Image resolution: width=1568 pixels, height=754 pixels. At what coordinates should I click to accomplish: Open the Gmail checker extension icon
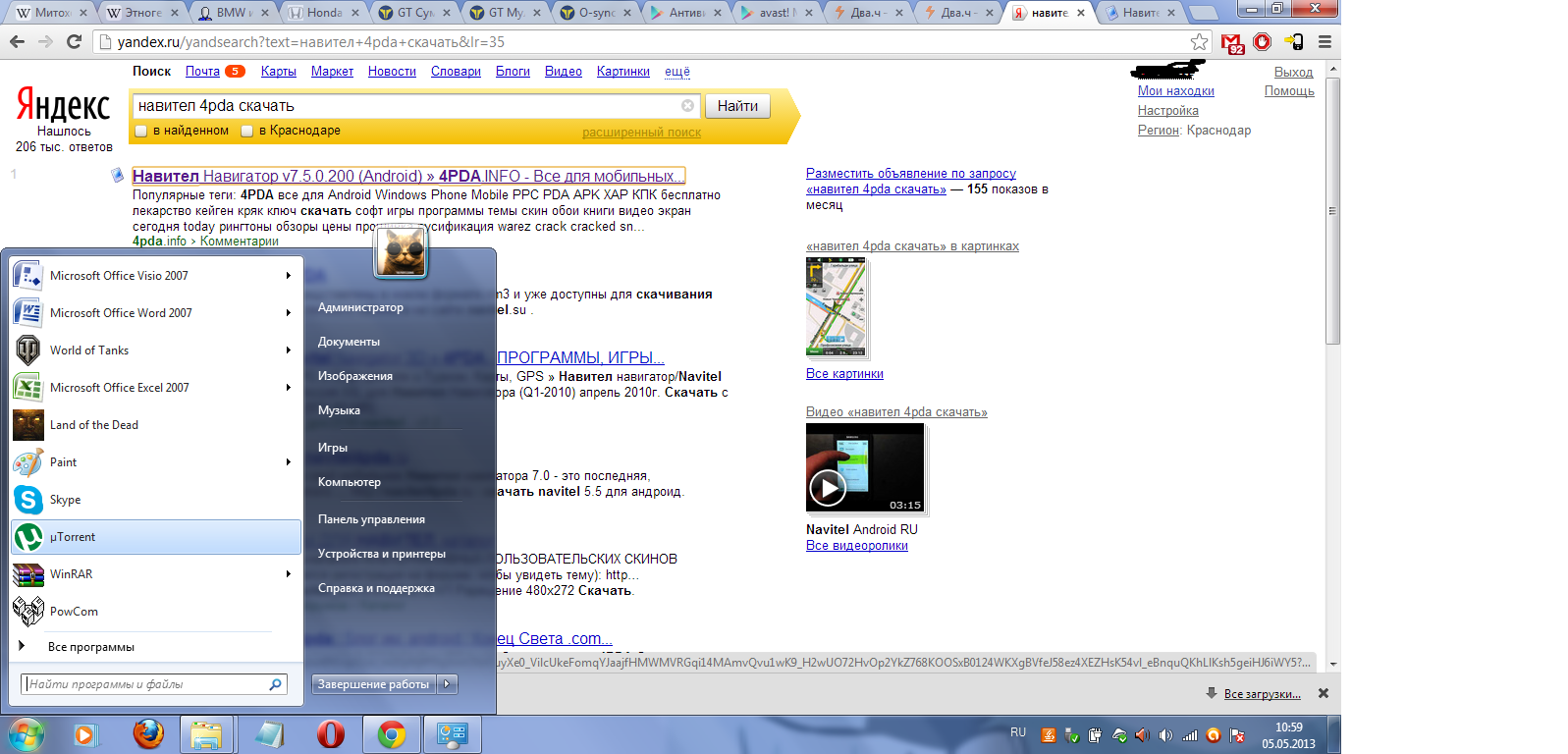tap(1232, 42)
